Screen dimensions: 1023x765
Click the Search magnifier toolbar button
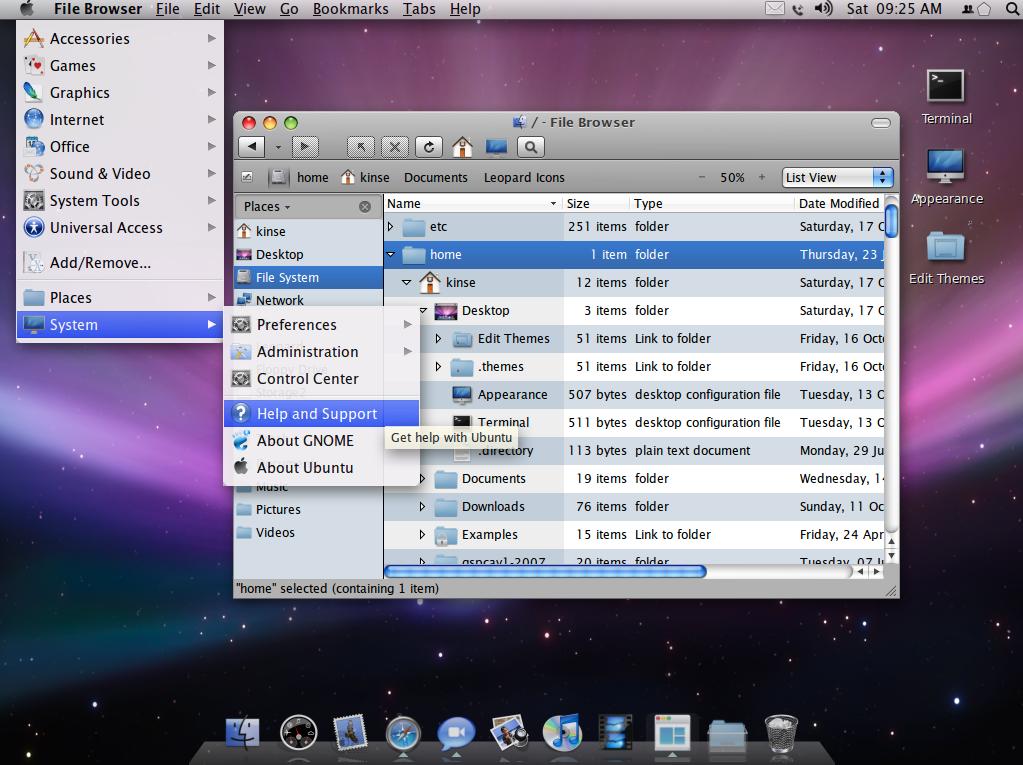pos(531,147)
